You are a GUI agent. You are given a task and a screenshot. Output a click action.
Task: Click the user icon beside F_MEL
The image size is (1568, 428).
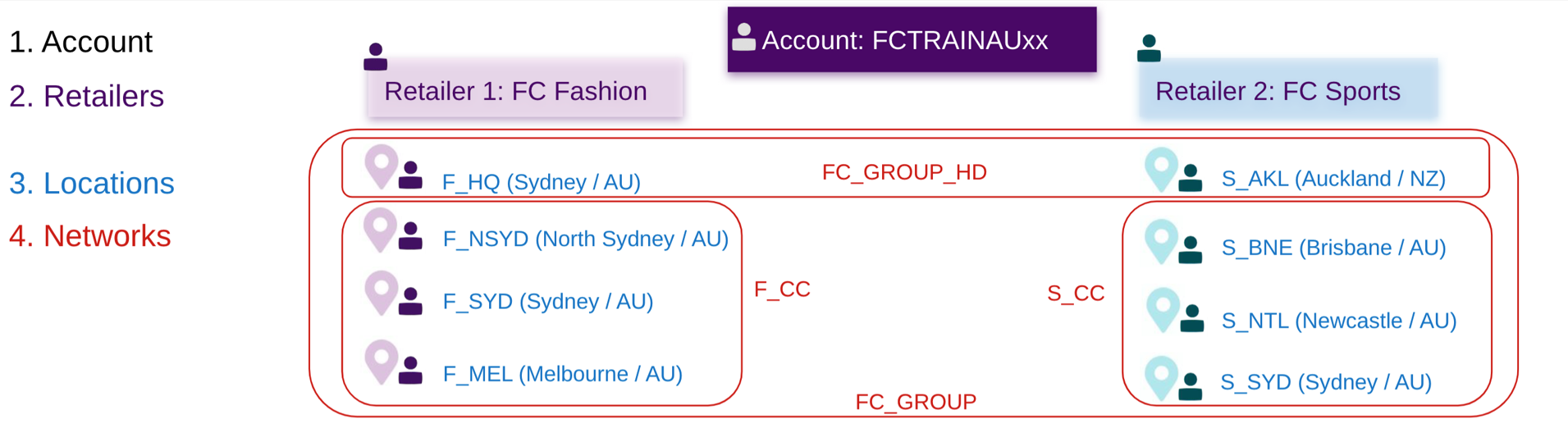point(410,371)
